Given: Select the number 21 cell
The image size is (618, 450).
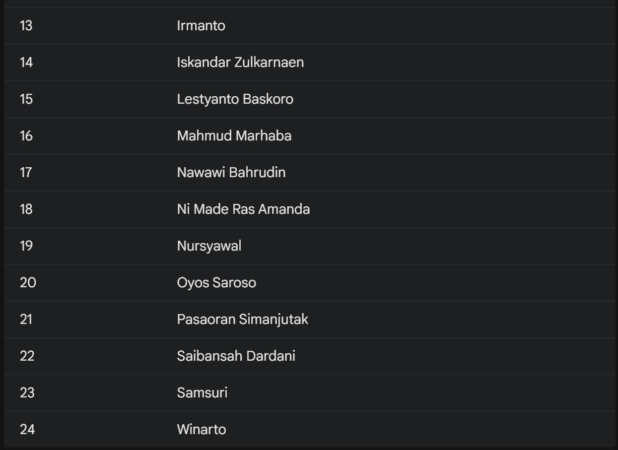Looking at the screenshot, I should click(27, 319).
